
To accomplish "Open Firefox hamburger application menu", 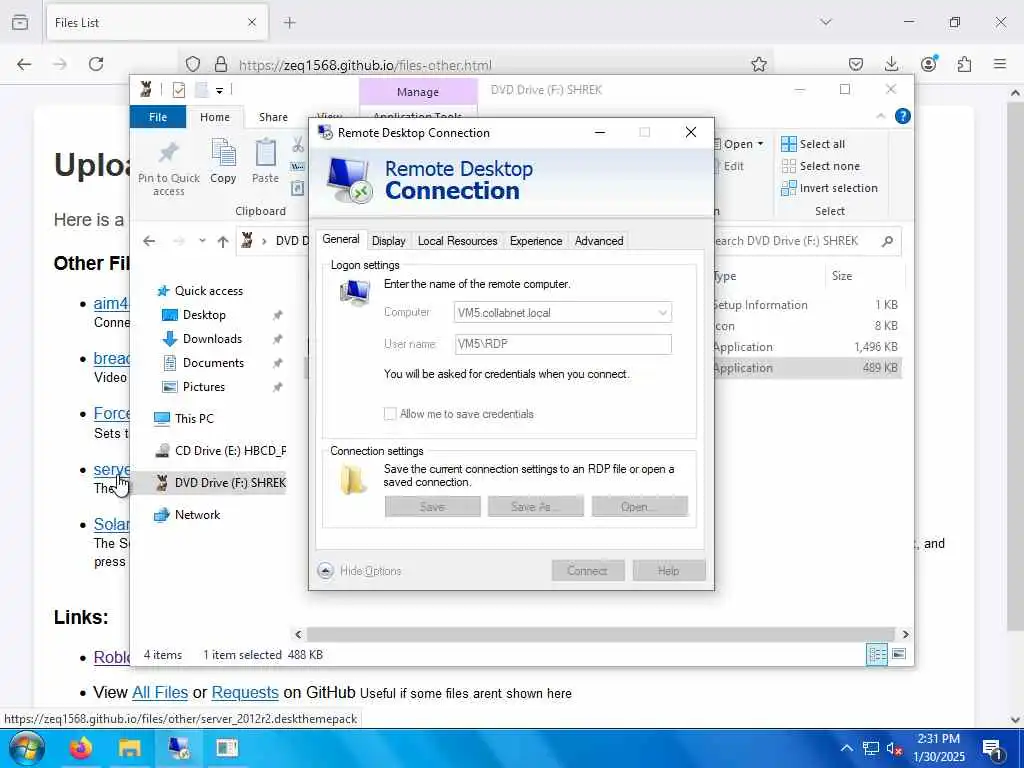I will [1000, 64].
